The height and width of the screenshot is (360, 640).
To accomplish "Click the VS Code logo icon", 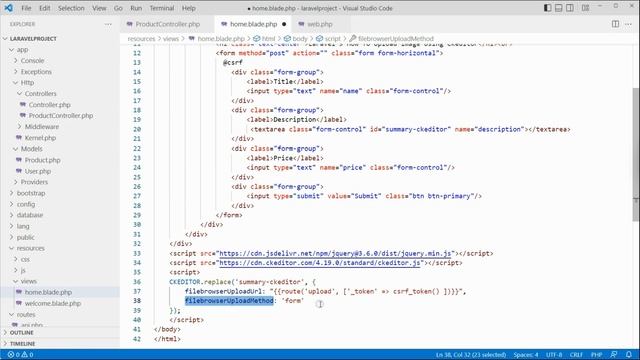I will pyautogui.click(x=9, y=8).
